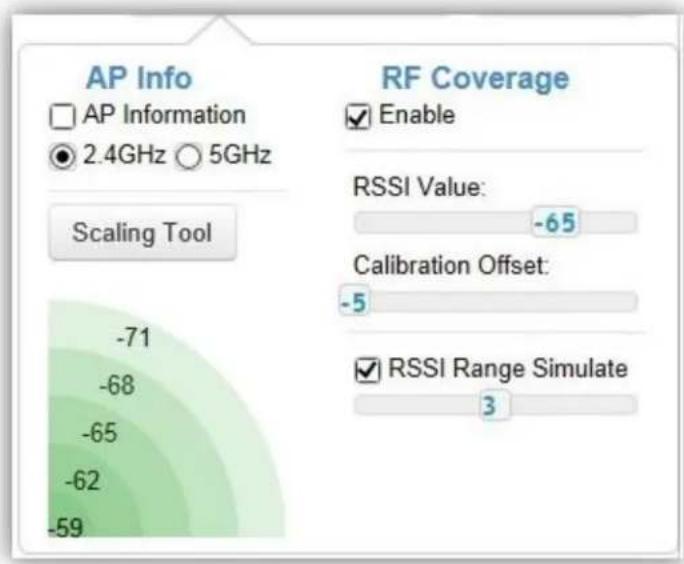The image size is (684, 564).
Task: Click the -71 label in coverage legend
Action: 133,338
